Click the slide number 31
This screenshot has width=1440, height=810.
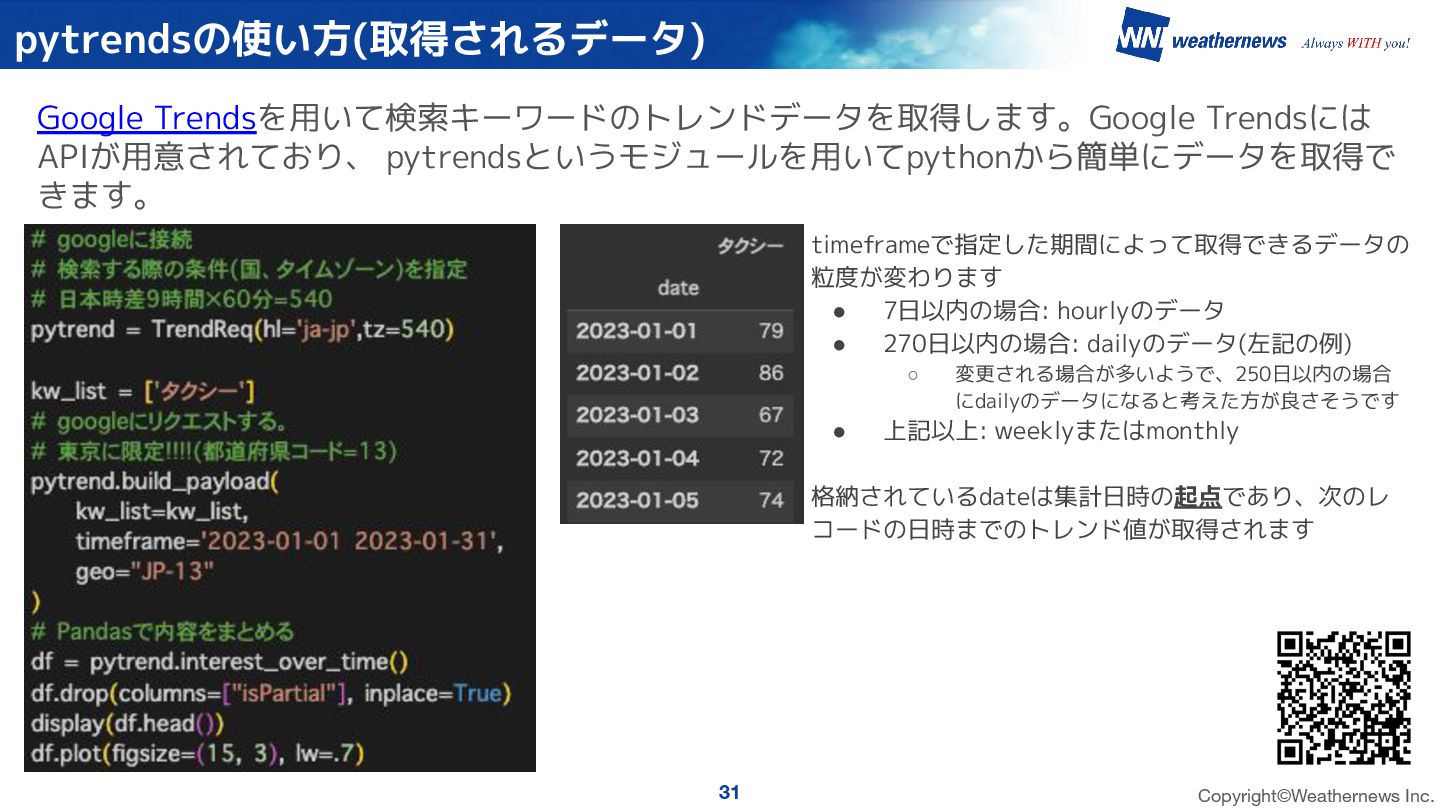pos(729,792)
